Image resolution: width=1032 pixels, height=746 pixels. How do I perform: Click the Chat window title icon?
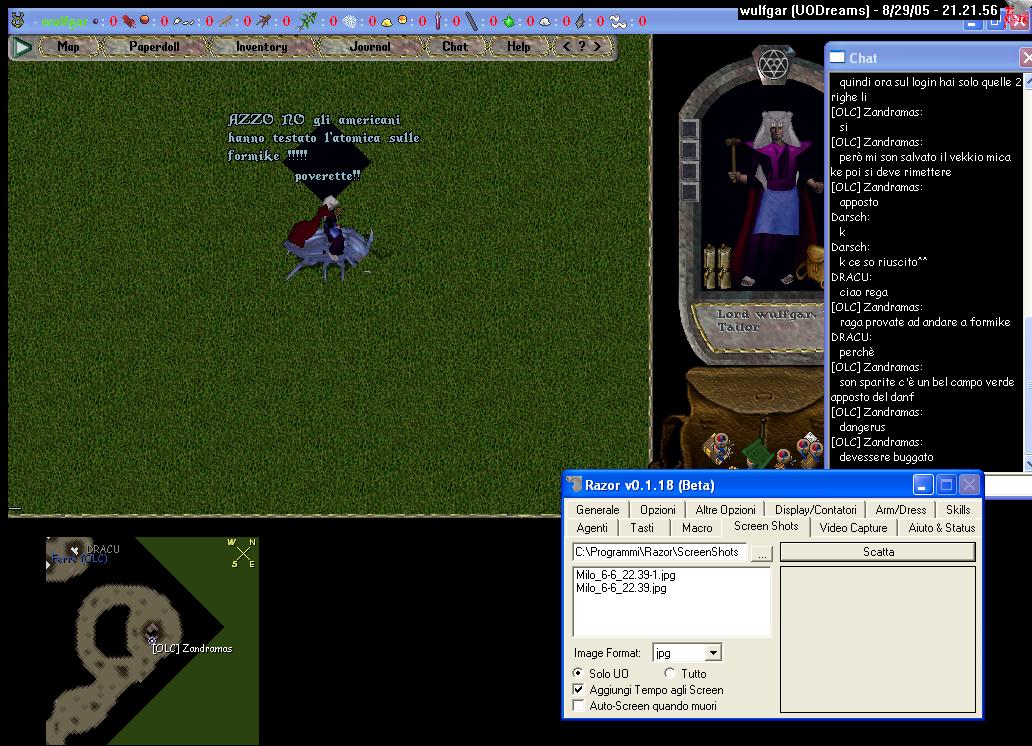click(x=837, y=57)
